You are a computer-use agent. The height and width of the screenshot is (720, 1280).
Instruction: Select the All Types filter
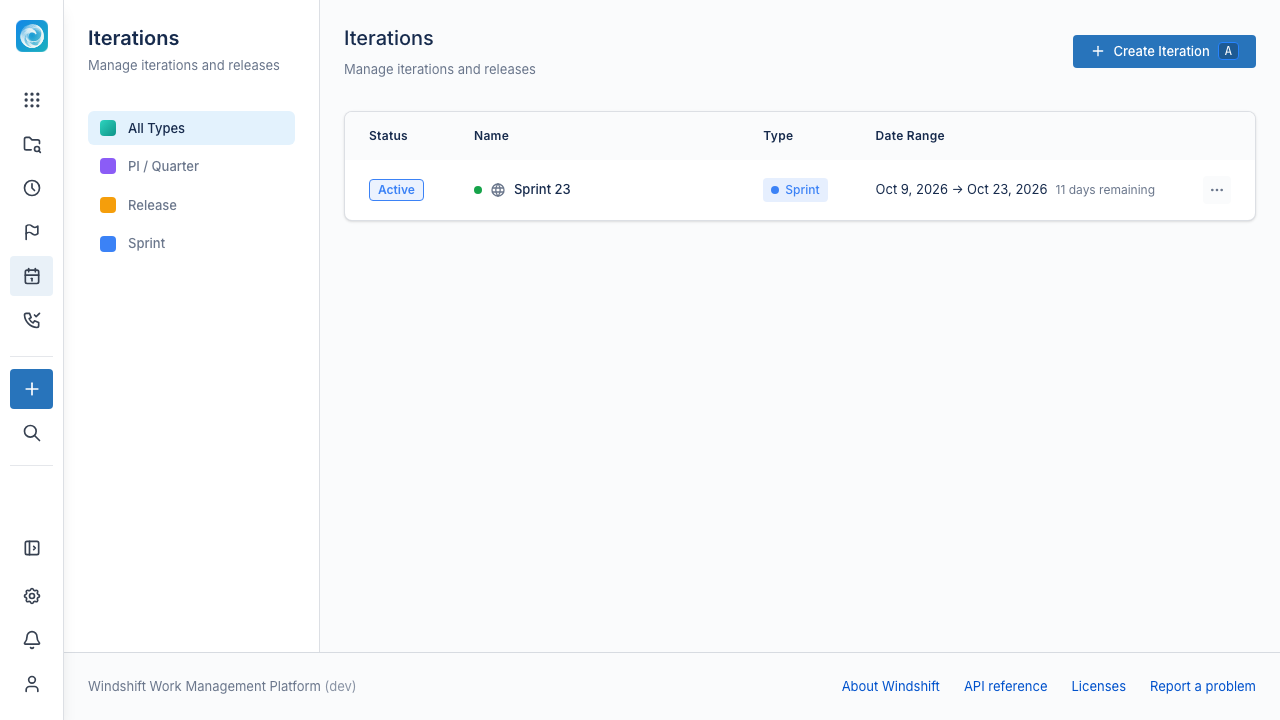click(191, 128)
